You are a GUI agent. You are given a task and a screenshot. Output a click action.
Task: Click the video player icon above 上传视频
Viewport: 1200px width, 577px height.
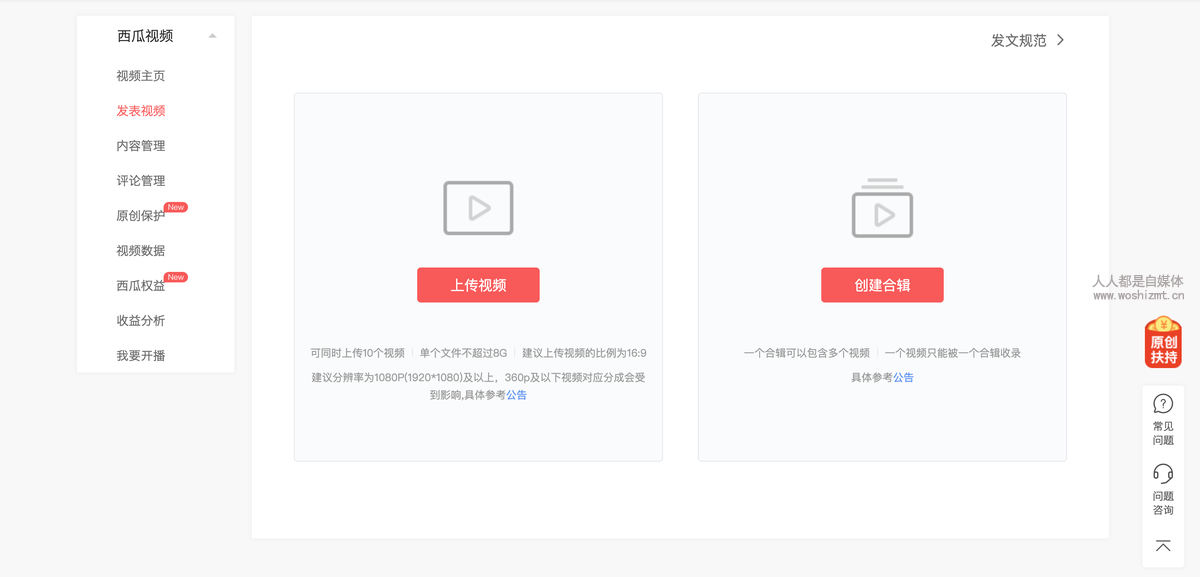(478, 208)
